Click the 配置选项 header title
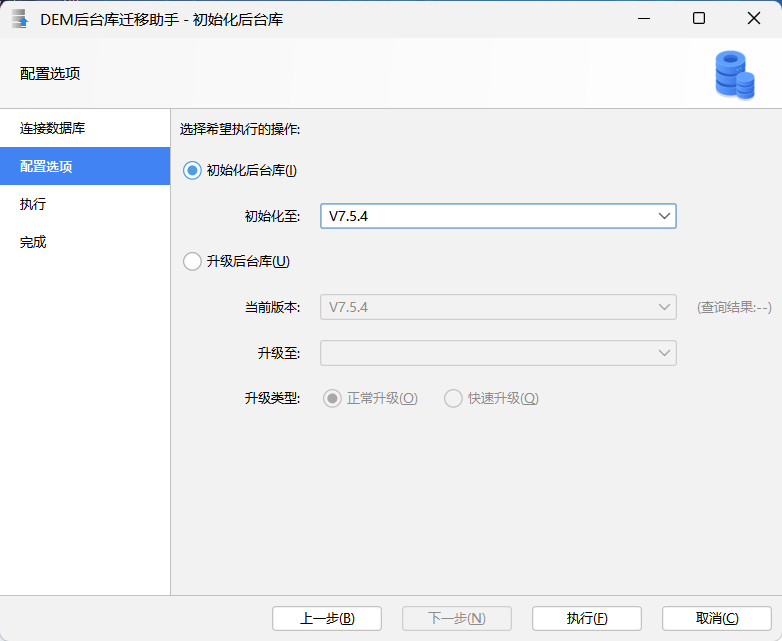782x641 pixels. [50, 74]
